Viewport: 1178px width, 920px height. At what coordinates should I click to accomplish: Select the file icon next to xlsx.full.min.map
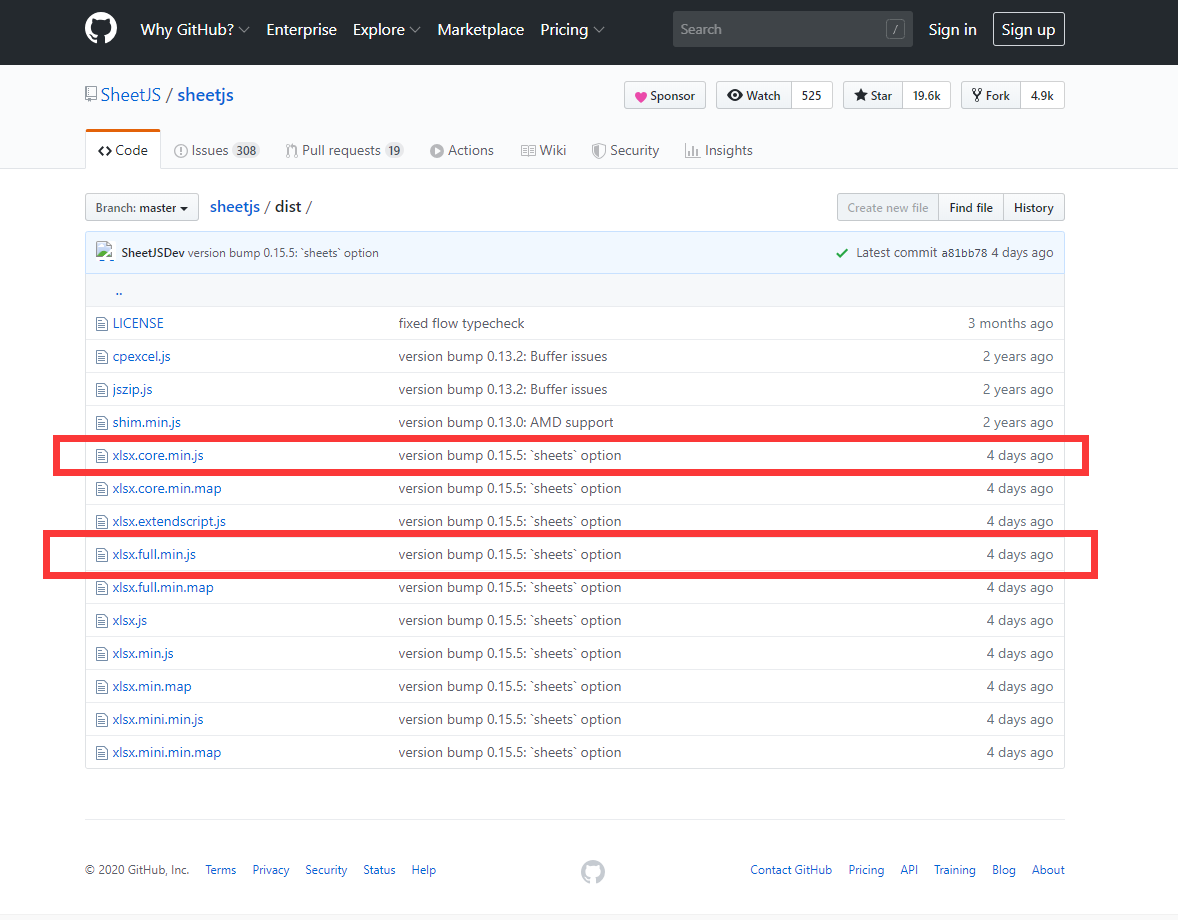pos(101,588)
